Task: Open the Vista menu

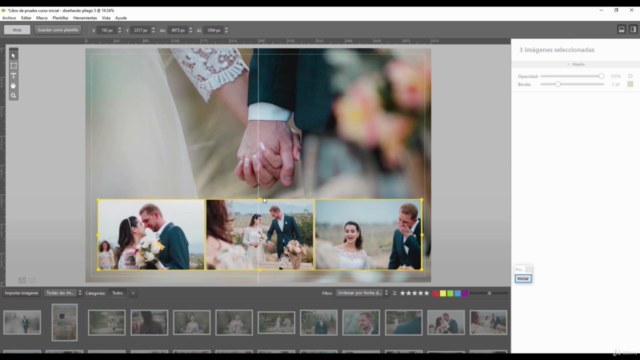Action: coord(106,18)
